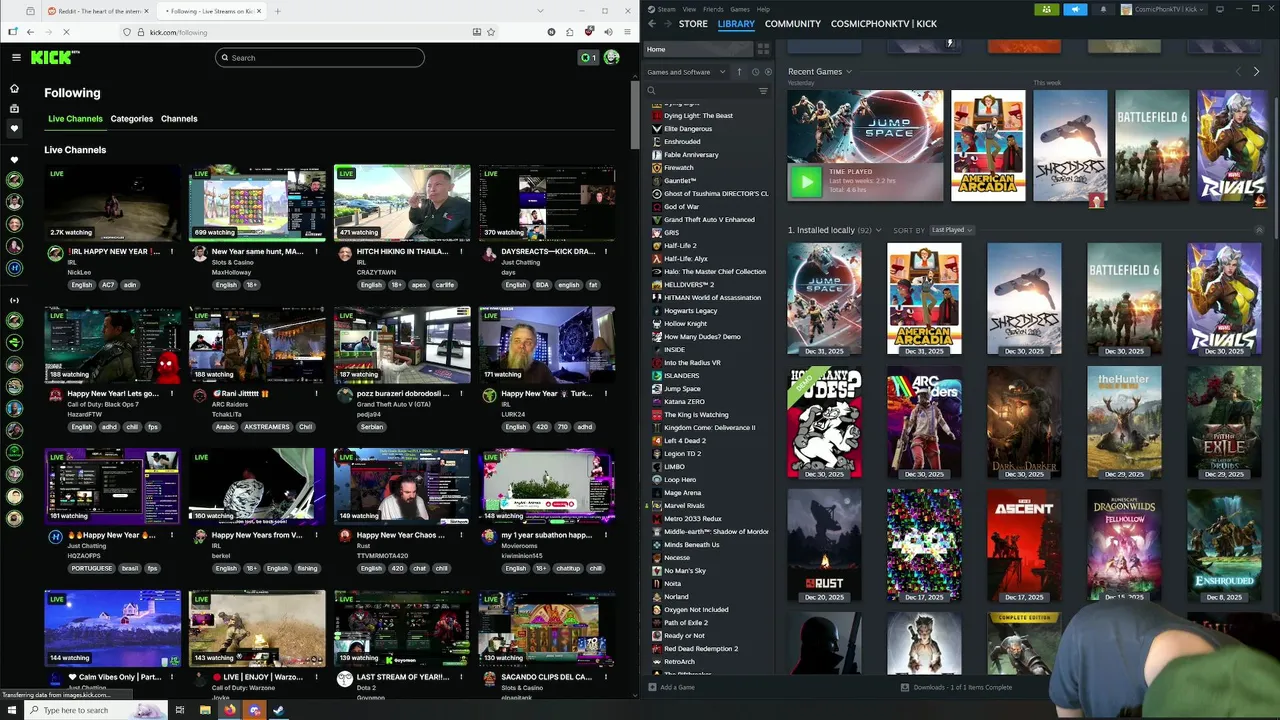Viewport: 1280px width, 720px height.
Task: Select Marvel Rivals in Steam game list
Action: [x=684, y=506]
